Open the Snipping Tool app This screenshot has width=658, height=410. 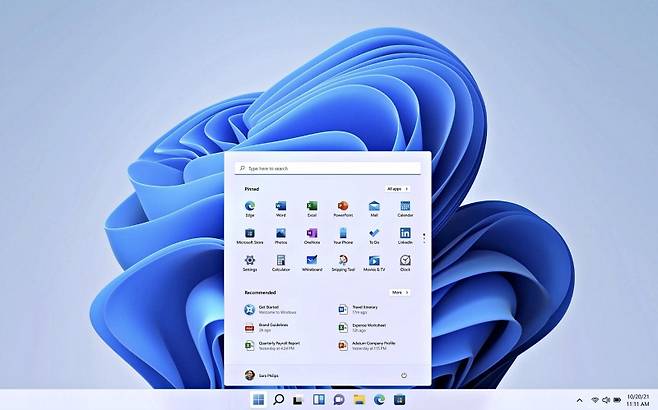click(343, 261)
